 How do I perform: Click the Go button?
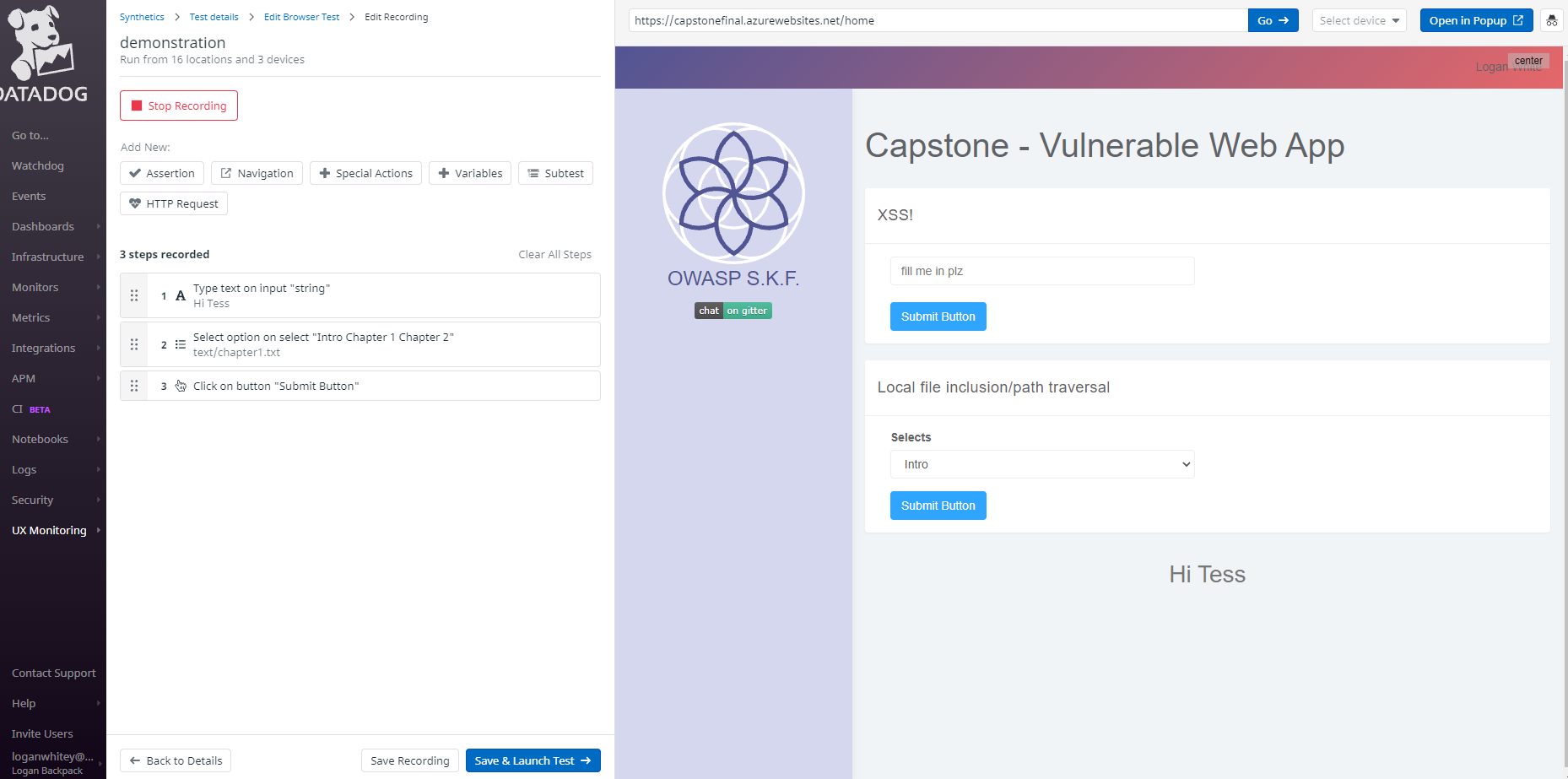coord(1273,20)
